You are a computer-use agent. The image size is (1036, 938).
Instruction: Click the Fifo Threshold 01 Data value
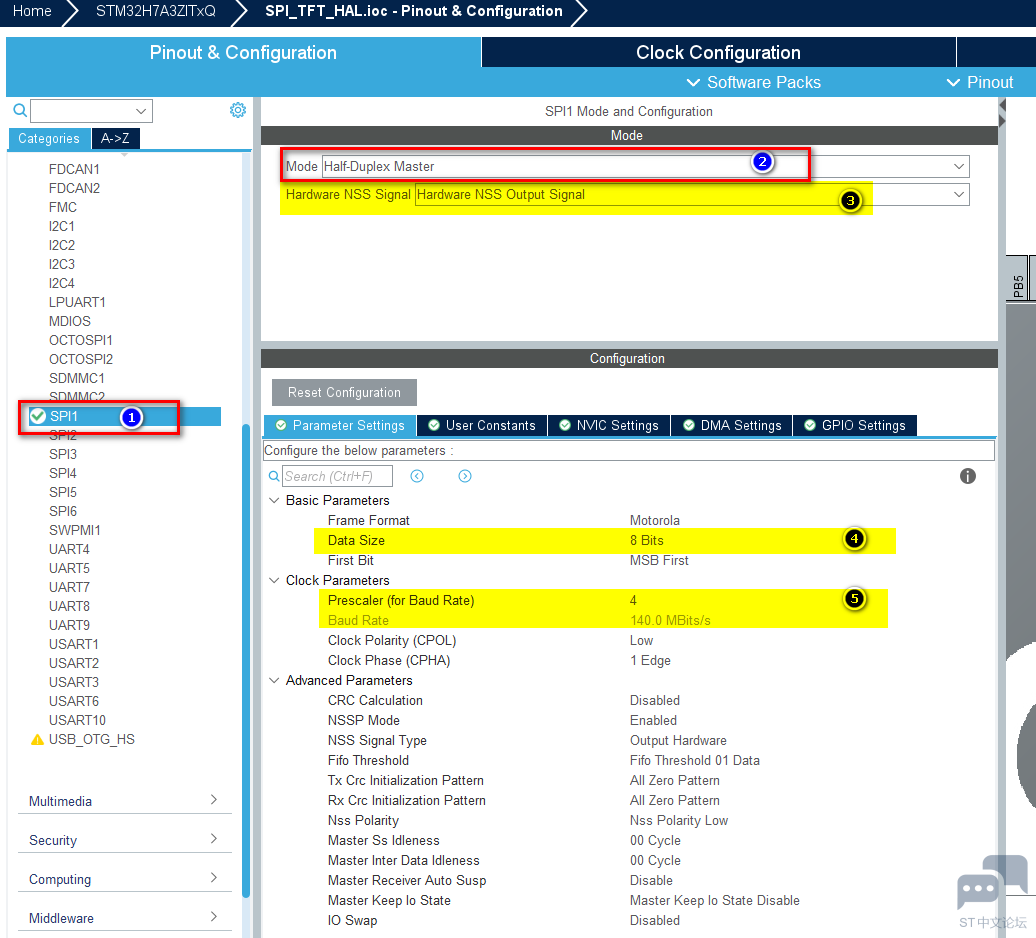[x=694, y=760]
